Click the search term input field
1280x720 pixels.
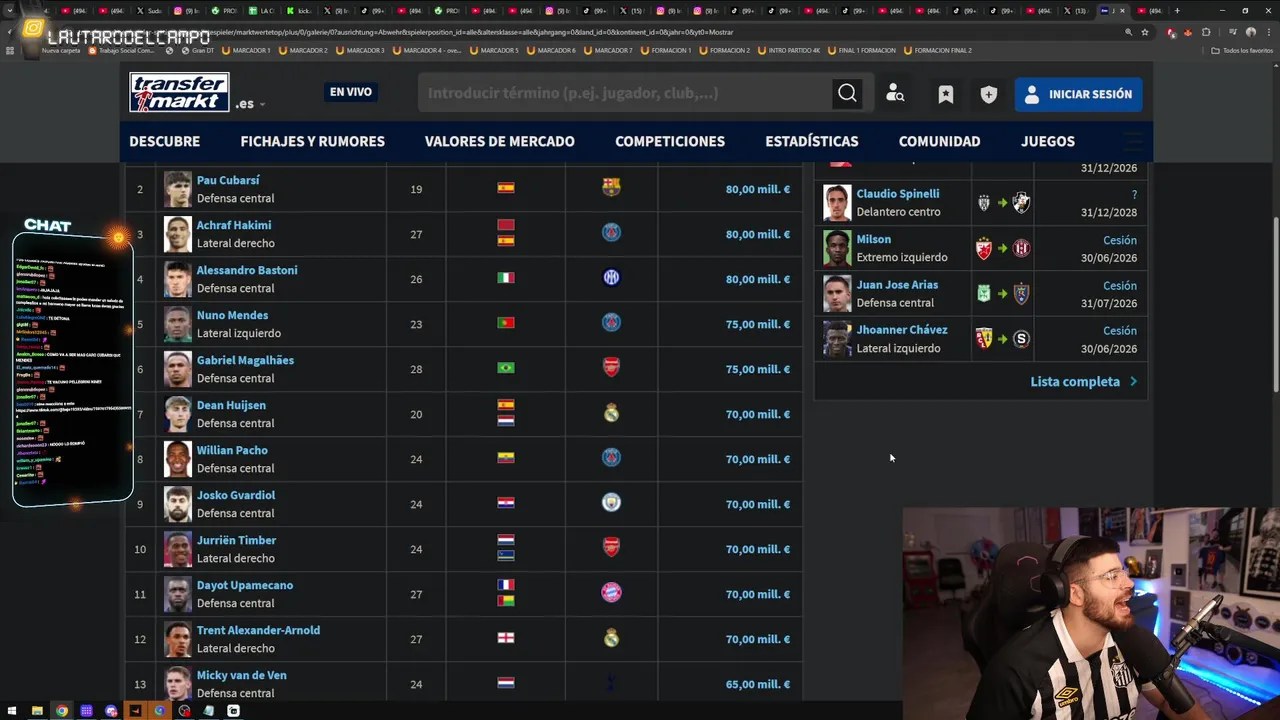click(x=625, y=93)
